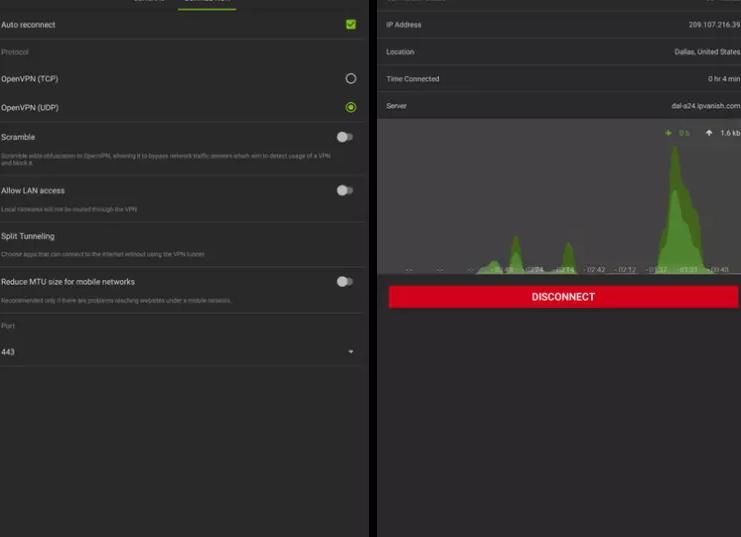Click the IP Address row
Screen dimensions: 741x537
coord(560,25)
